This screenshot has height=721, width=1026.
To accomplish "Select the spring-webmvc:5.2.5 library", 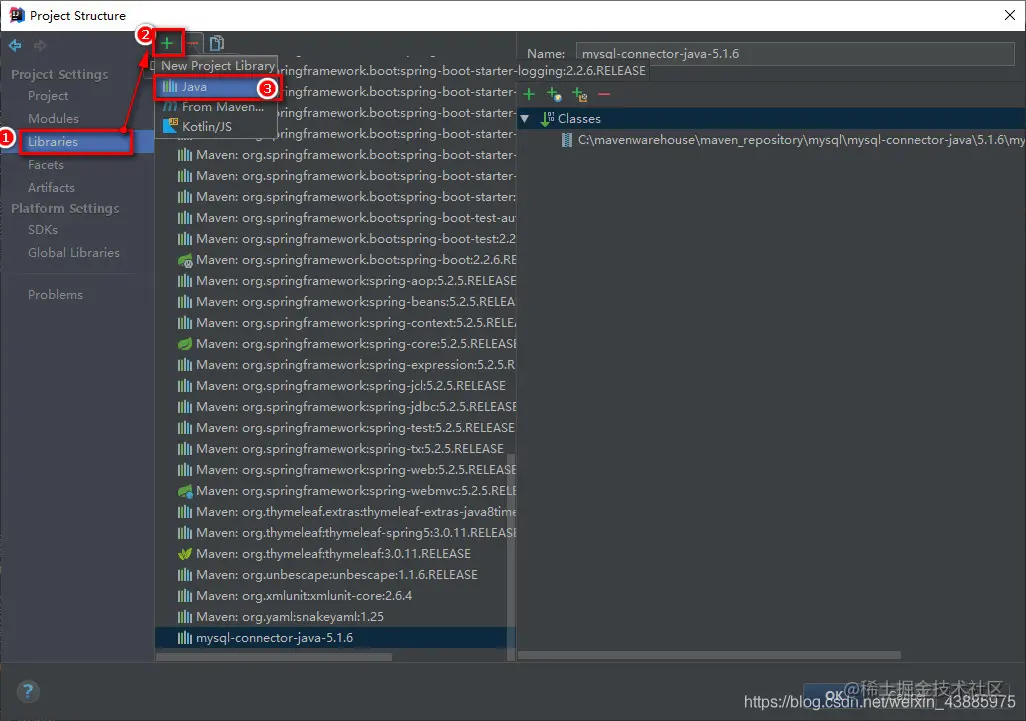I will pos(355,491).
